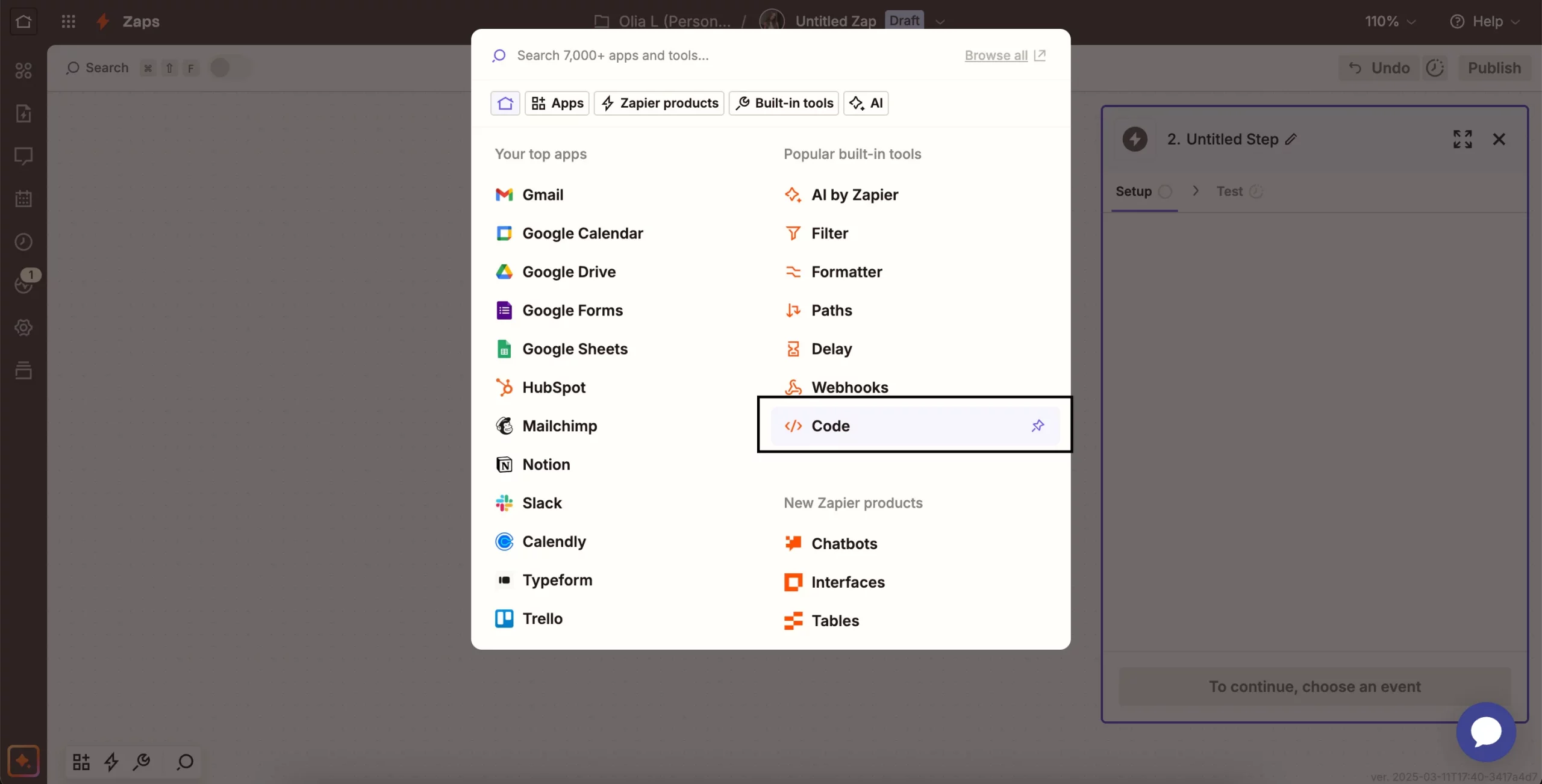Click the Zaps lightning bolt logo
Image resolution: width=1542 pixels, height=784 pixels.
click(103, 22)
